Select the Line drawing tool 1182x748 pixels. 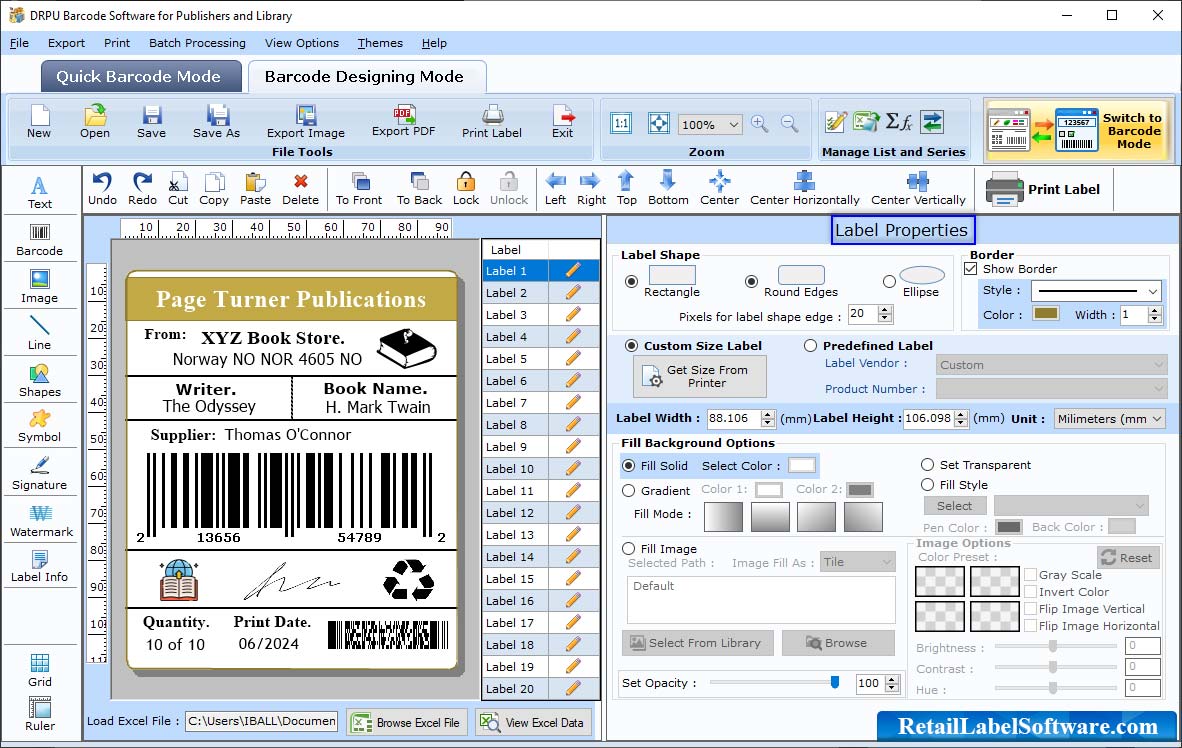39,333
